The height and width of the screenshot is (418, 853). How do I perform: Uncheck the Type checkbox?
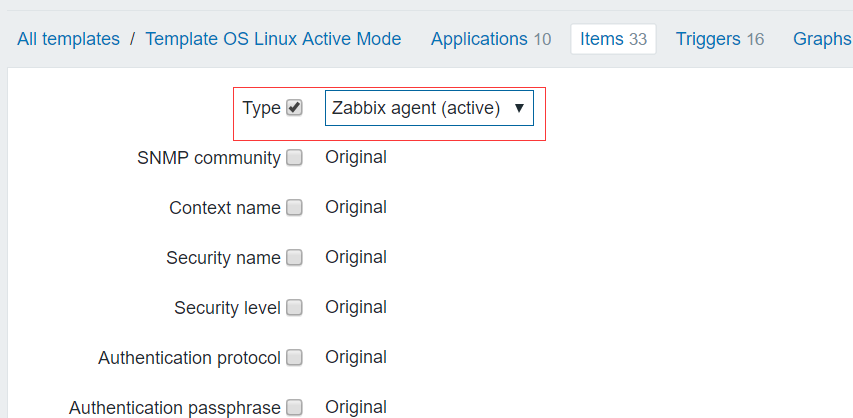[x=294, y=108]
